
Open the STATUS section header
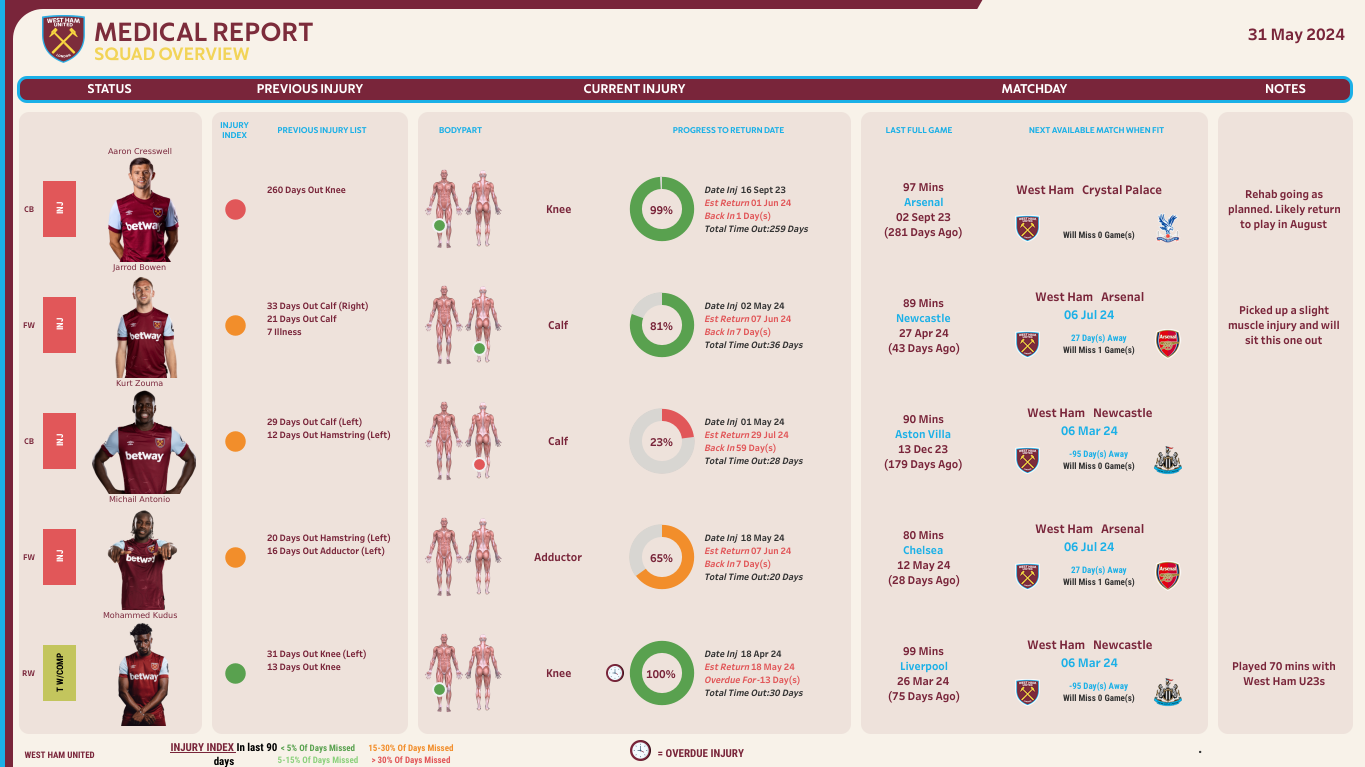tap(109, 89)
